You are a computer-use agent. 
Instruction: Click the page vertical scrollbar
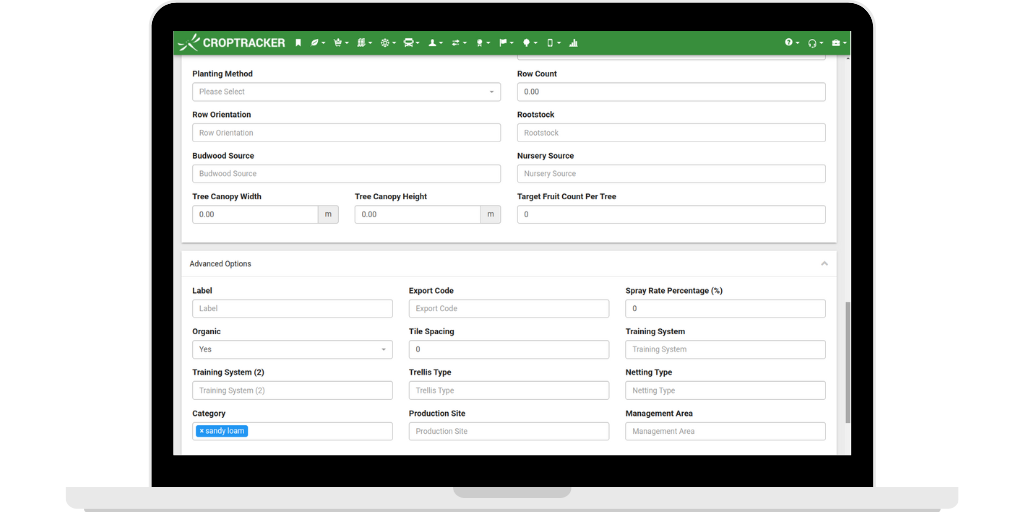click(x=848, y=360)
